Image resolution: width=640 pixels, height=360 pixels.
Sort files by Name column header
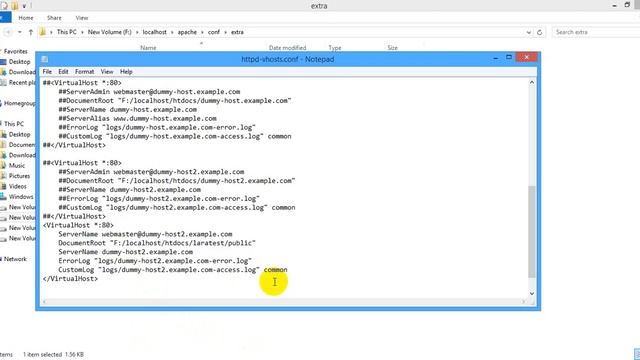point(148,48)
